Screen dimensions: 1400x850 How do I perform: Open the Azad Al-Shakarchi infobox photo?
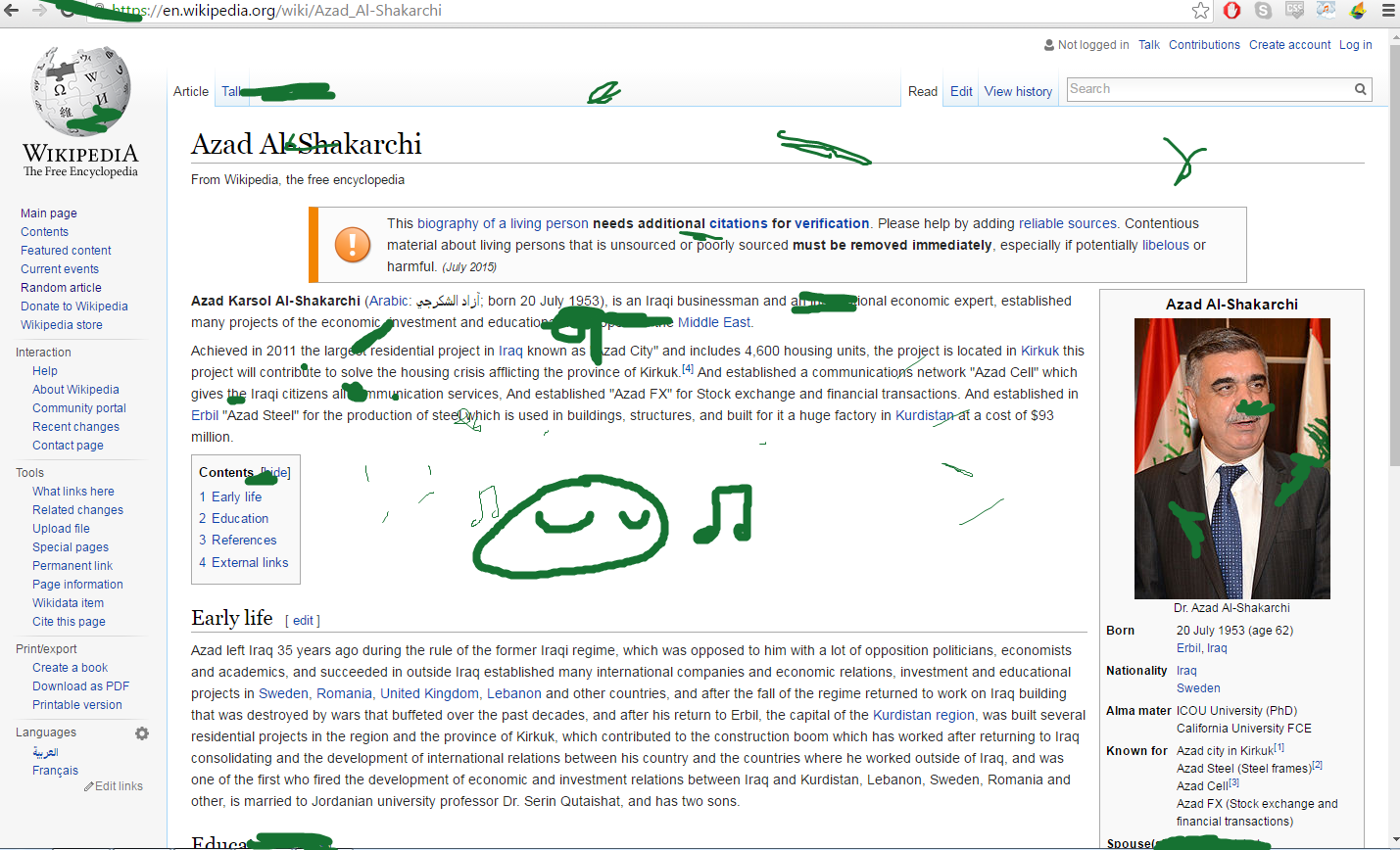coord(1231,458)
